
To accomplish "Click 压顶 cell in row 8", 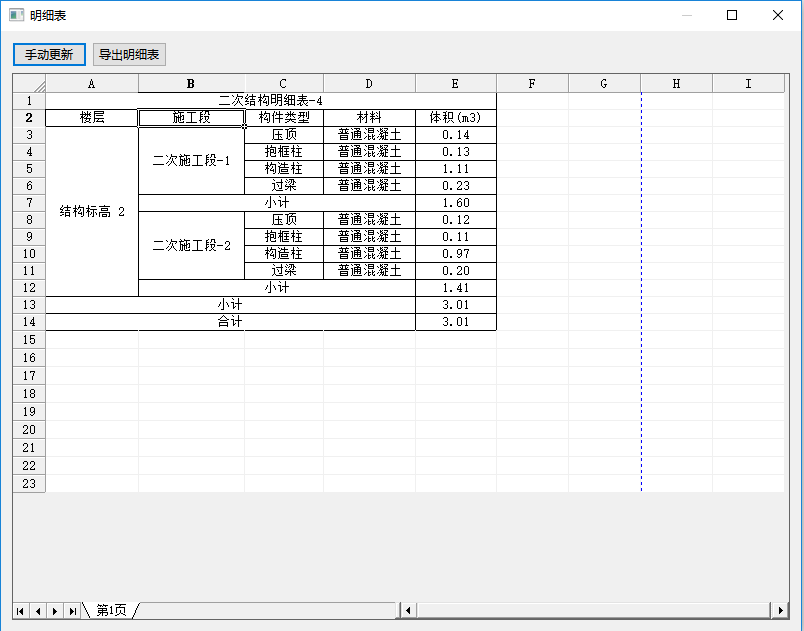I will click(x=284, y=220).
